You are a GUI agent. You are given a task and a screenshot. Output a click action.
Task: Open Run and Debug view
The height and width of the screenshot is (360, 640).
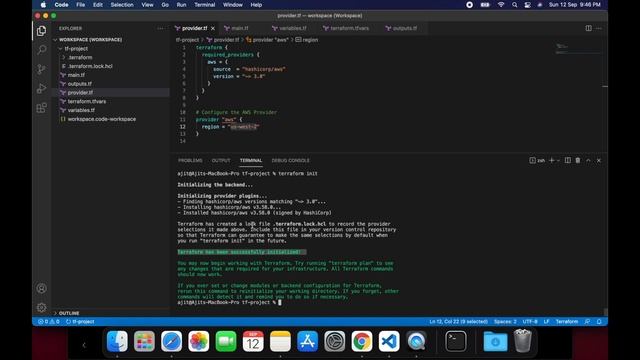(41, 88)
